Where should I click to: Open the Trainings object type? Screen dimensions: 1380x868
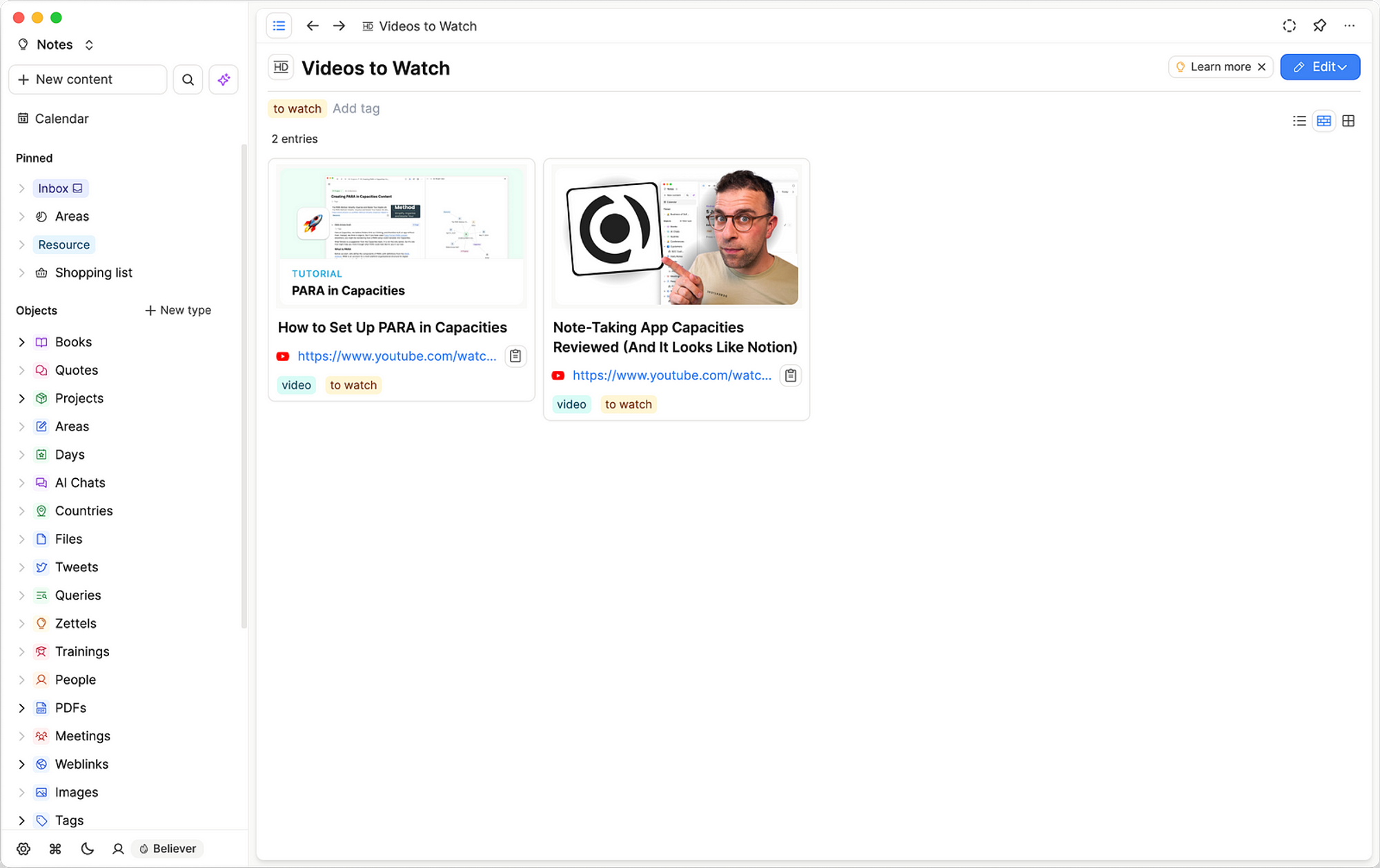81,652
